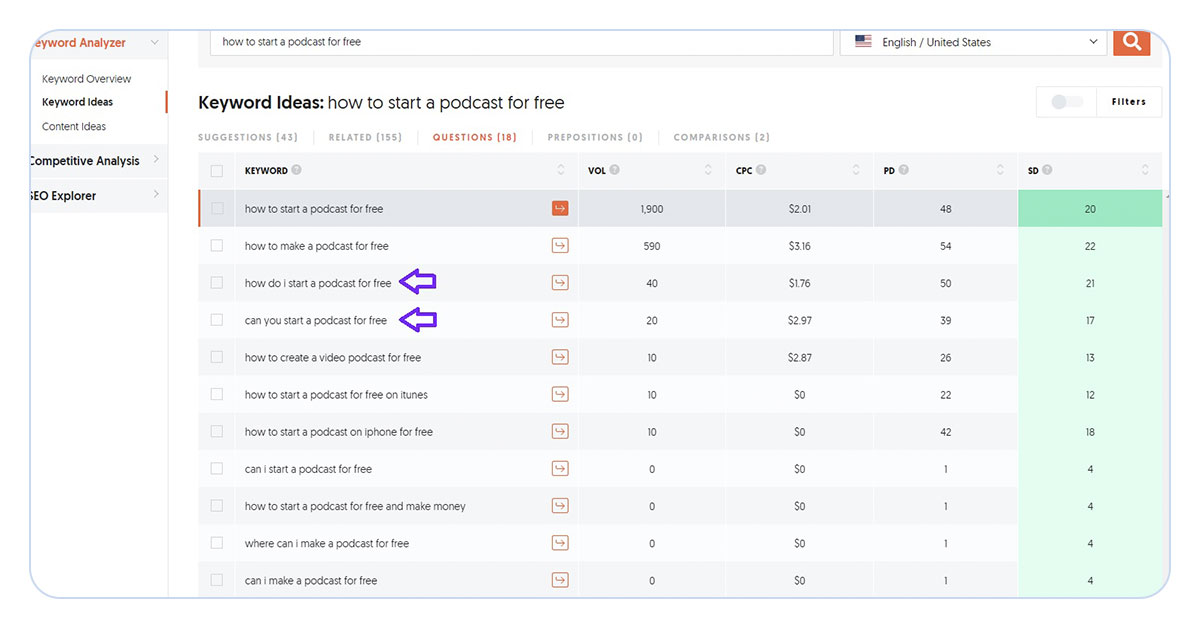
Task: Expand the SEO Explorer sidebar section
Action: (x=156, y=195)
